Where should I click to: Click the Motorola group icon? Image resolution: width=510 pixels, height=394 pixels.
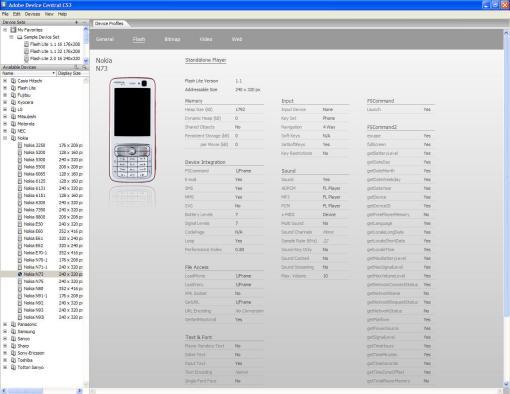tap(13, 124)
